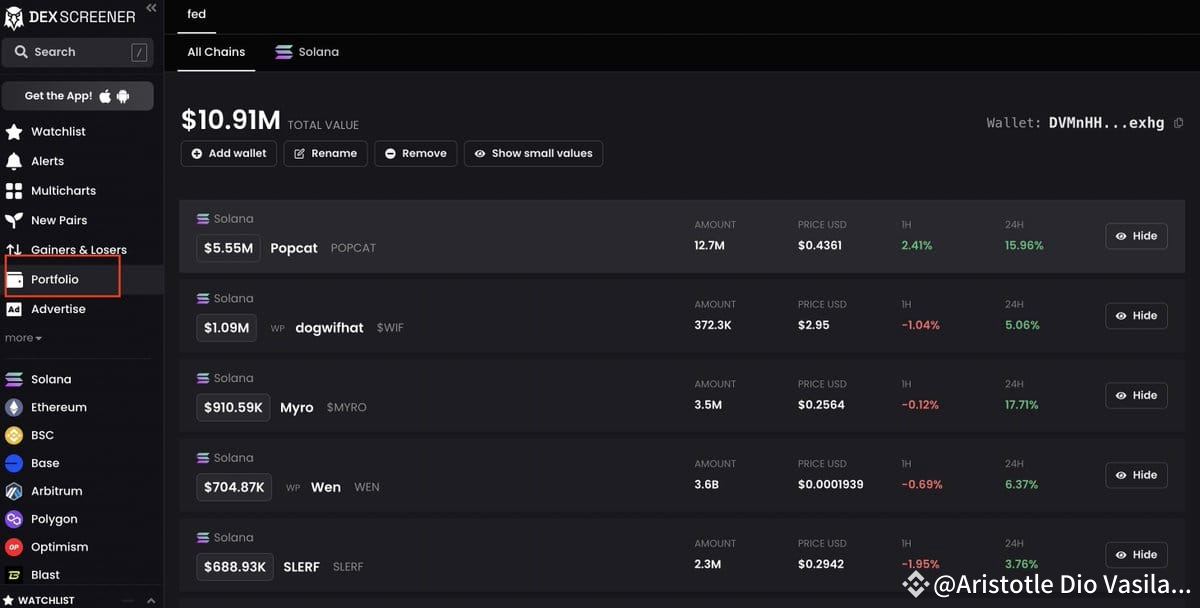1200x608 pixels.
Task: Click the Watchlist star icon
Action: (14, 132)
